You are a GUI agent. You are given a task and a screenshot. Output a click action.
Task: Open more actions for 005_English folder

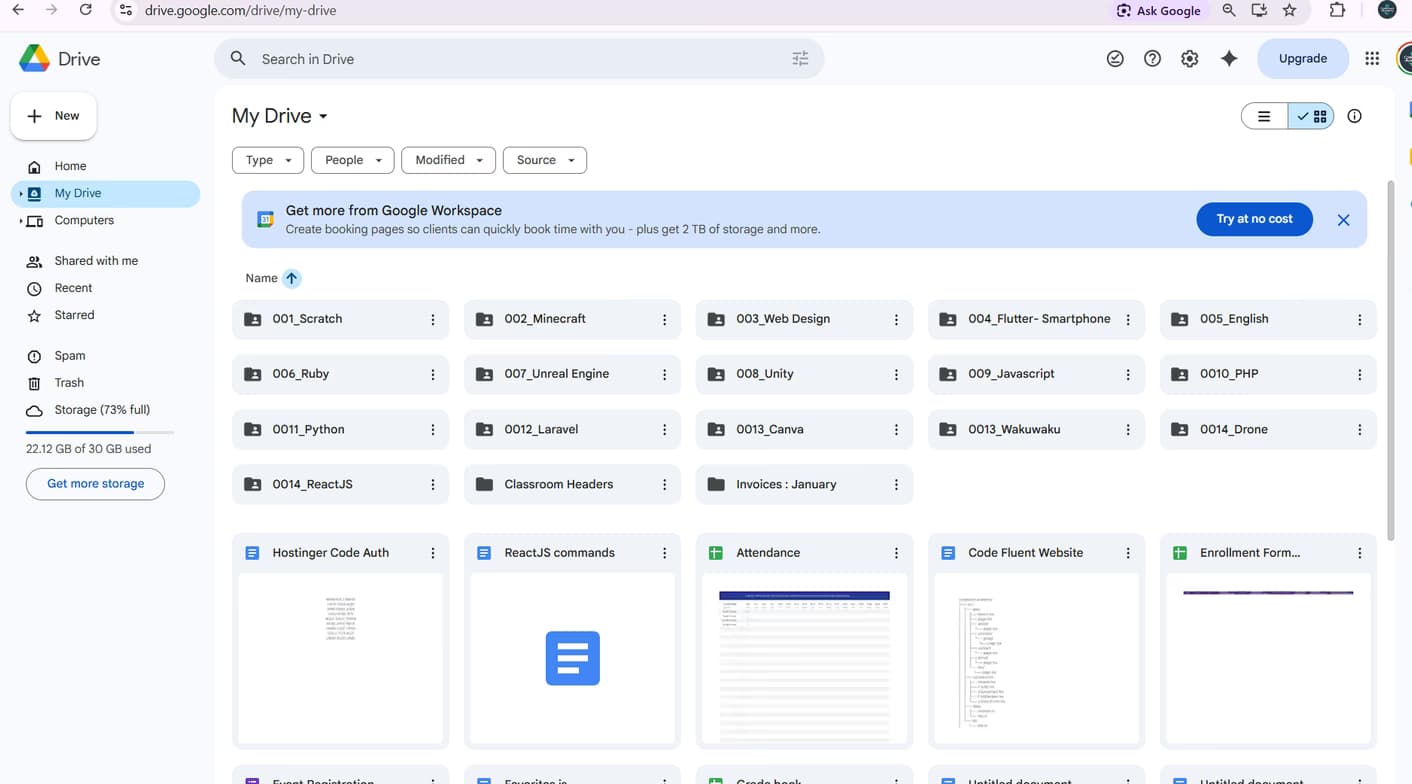(x=1359, y=320)
